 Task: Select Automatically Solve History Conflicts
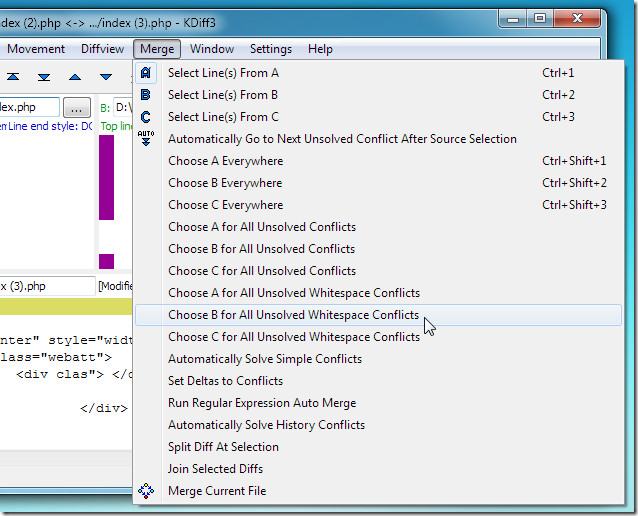[378, 424]
